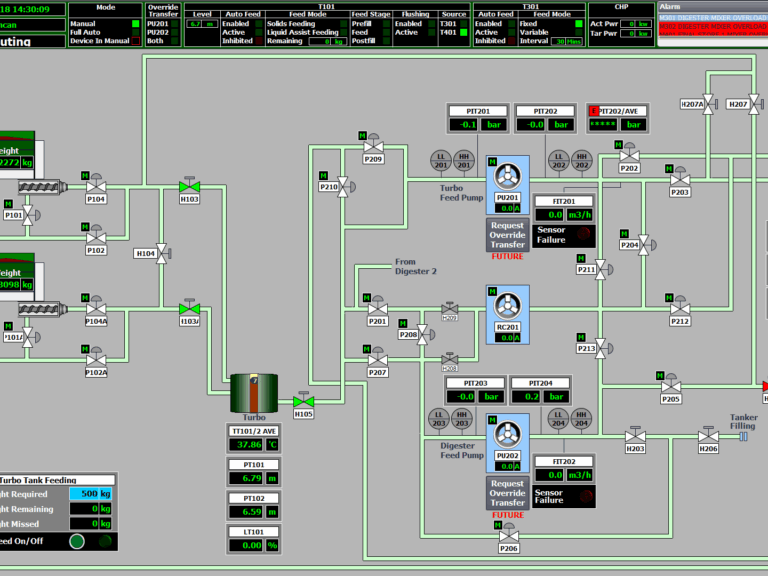
Task: Select the RC201 recirculation pump icon
Action: pyautogui.click(x=507, y=305)
